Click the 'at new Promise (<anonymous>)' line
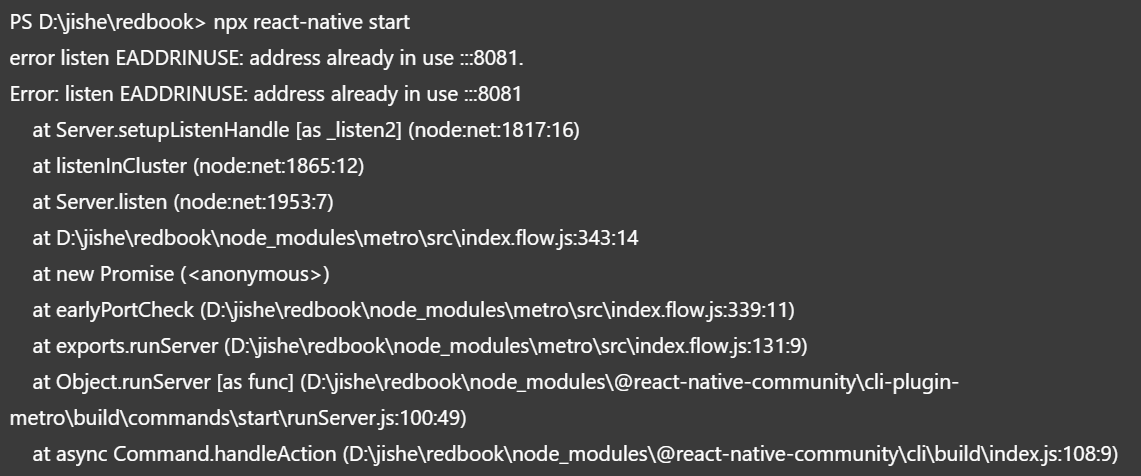 [x=180, y=274]
